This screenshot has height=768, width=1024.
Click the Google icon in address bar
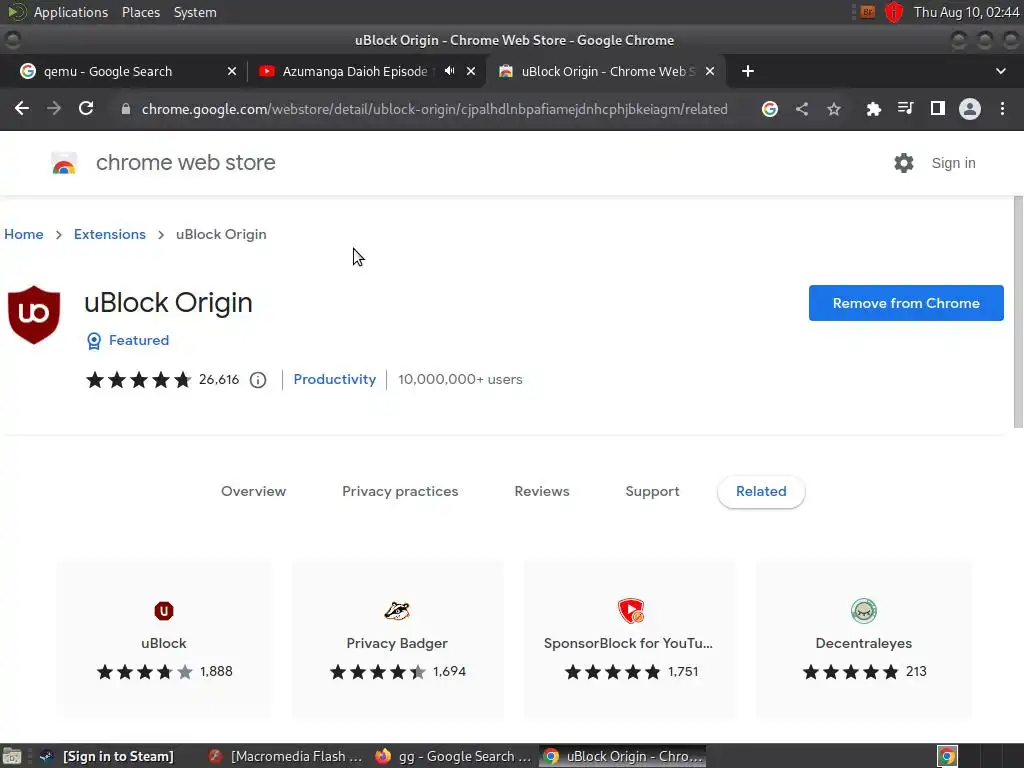pos(770,109)
